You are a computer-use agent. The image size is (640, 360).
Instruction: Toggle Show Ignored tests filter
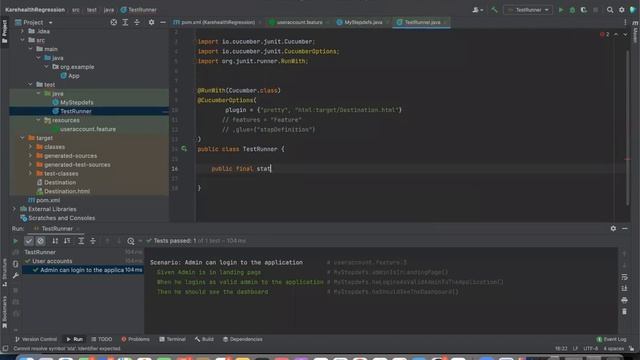(x=40, y=241)
